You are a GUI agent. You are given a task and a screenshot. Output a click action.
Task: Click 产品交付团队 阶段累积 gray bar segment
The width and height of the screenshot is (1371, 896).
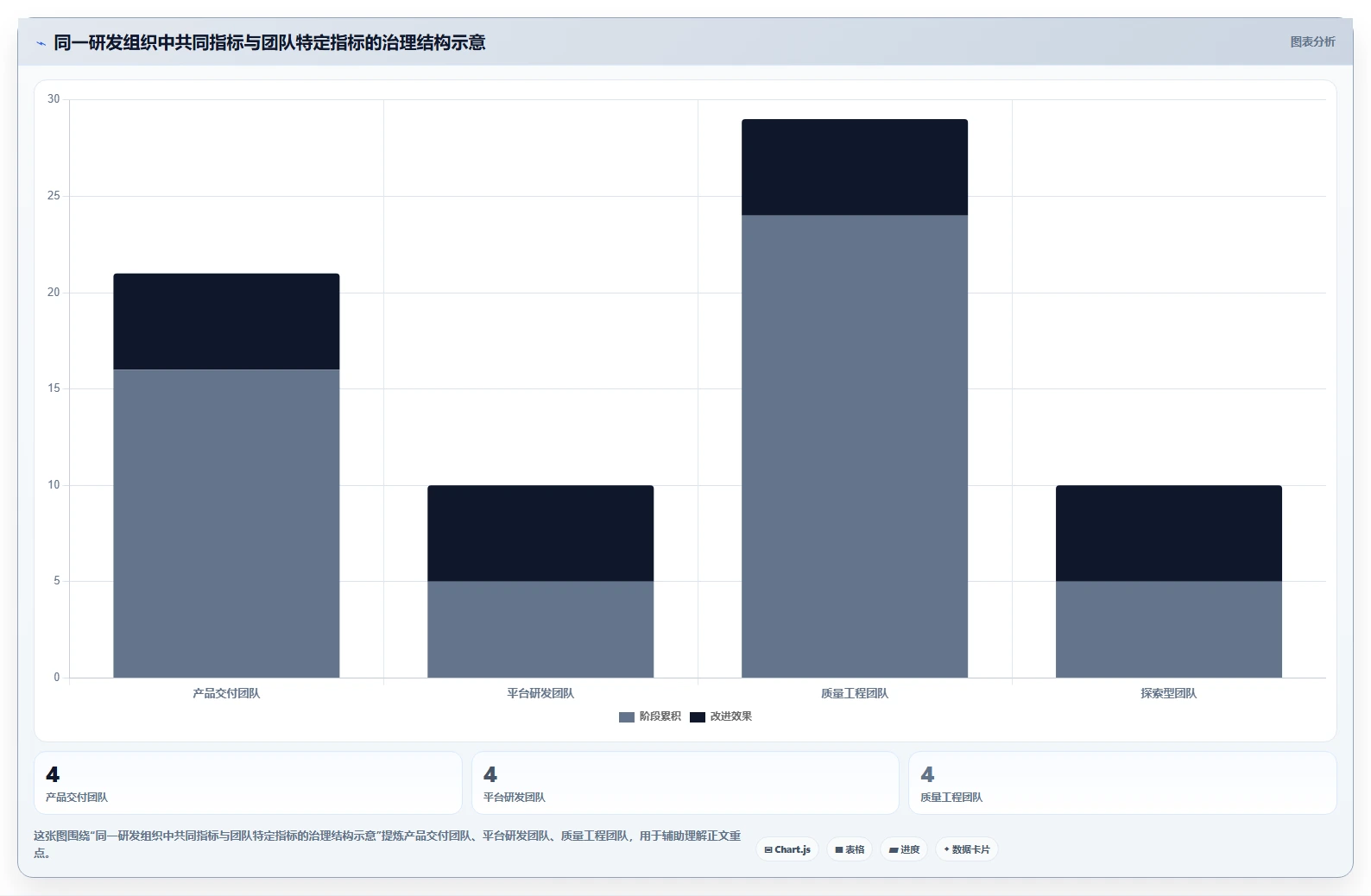point(226,524)
